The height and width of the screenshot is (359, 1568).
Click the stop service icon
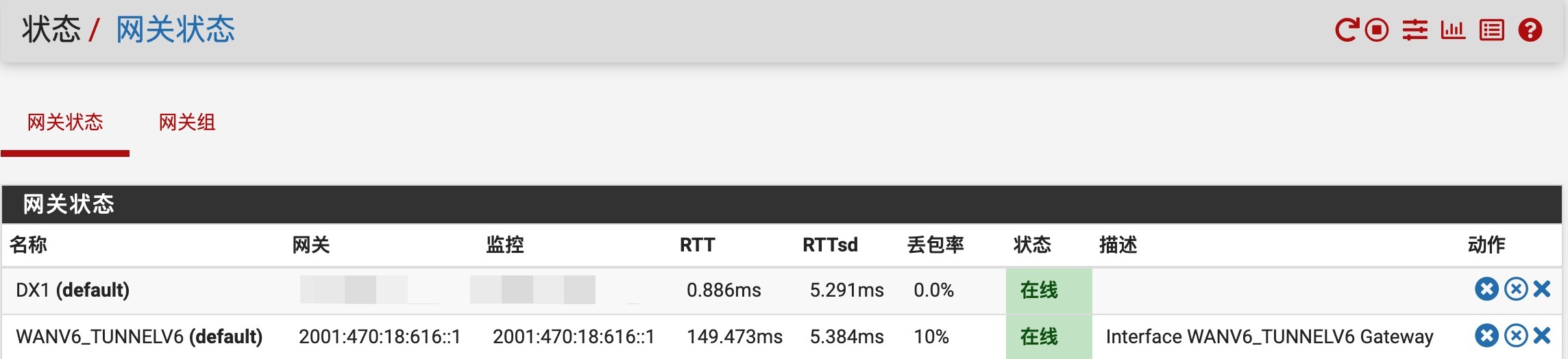coord(1377,30)
